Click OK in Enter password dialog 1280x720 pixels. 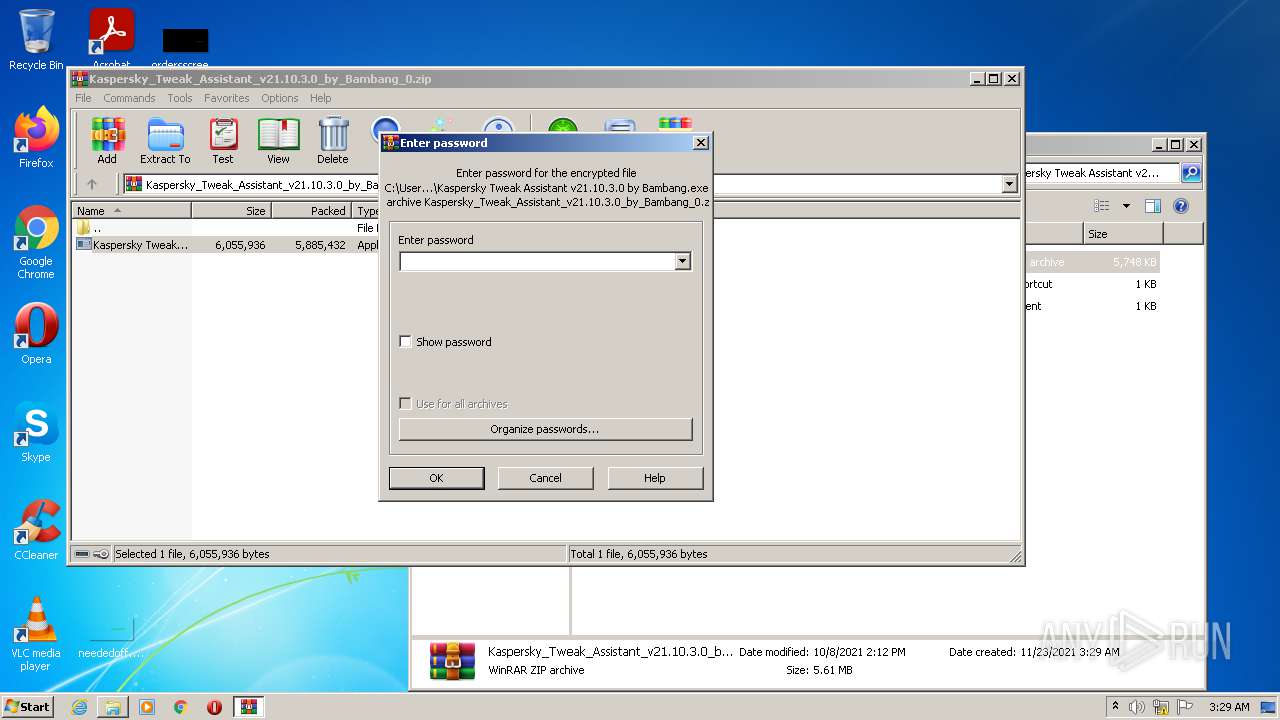(x=436, y=478)
